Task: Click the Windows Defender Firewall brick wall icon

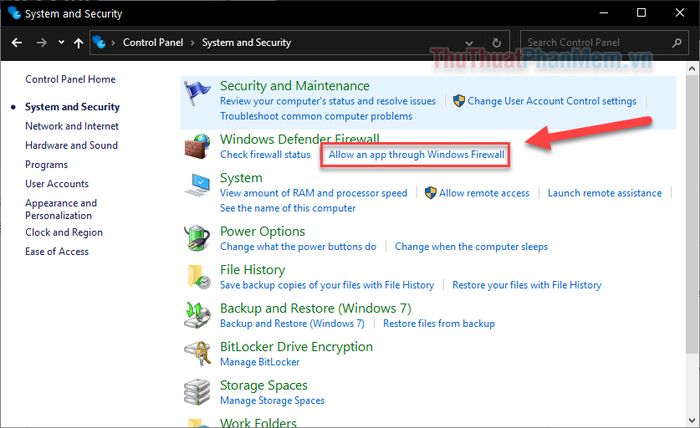Action: pos(197,146)
